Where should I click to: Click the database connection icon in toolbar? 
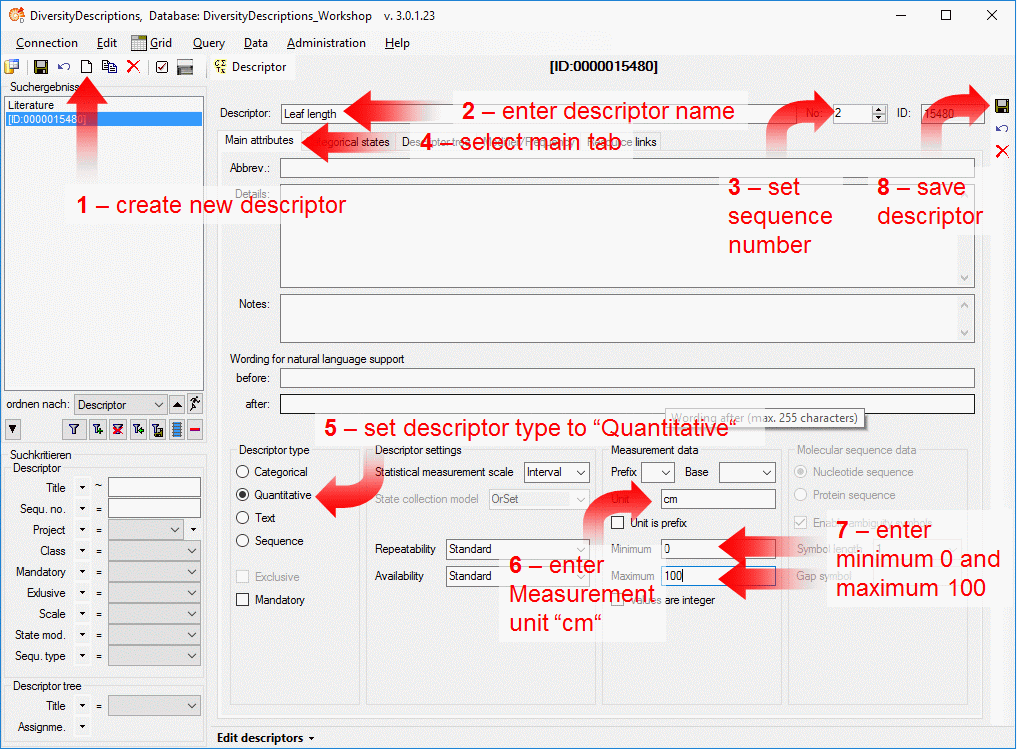12,67
